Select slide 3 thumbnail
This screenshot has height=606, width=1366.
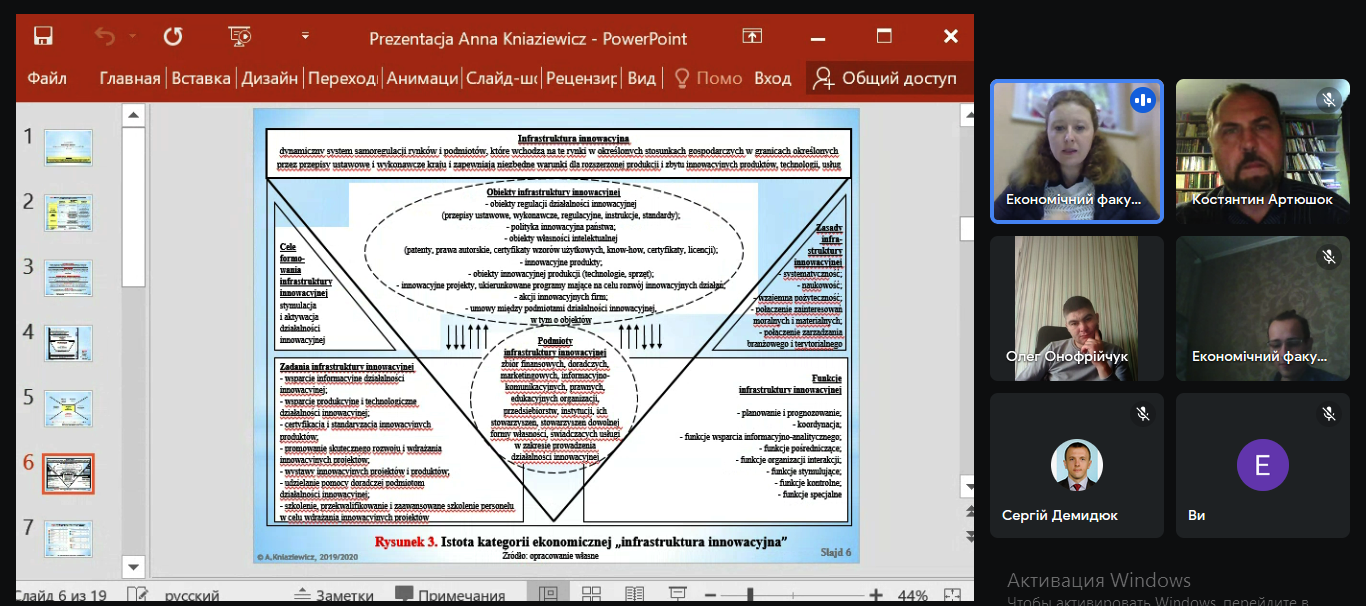[x=69, y=278]
